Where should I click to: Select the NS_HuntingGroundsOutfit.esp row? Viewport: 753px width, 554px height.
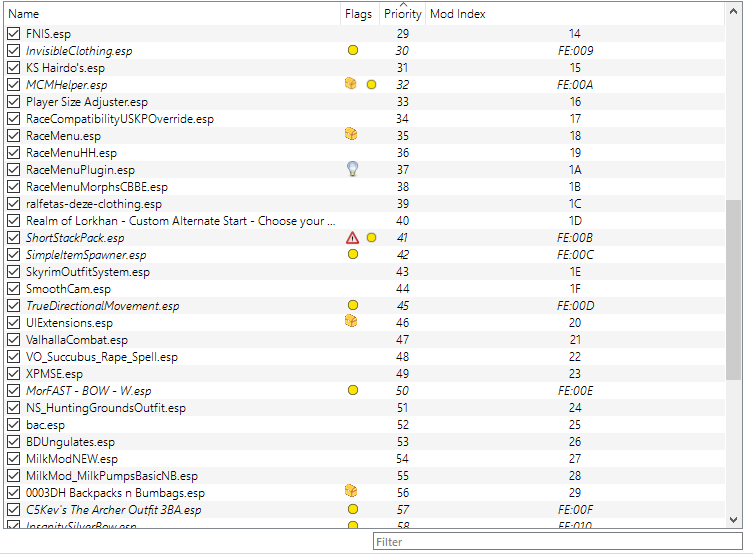tap(364, 408)
